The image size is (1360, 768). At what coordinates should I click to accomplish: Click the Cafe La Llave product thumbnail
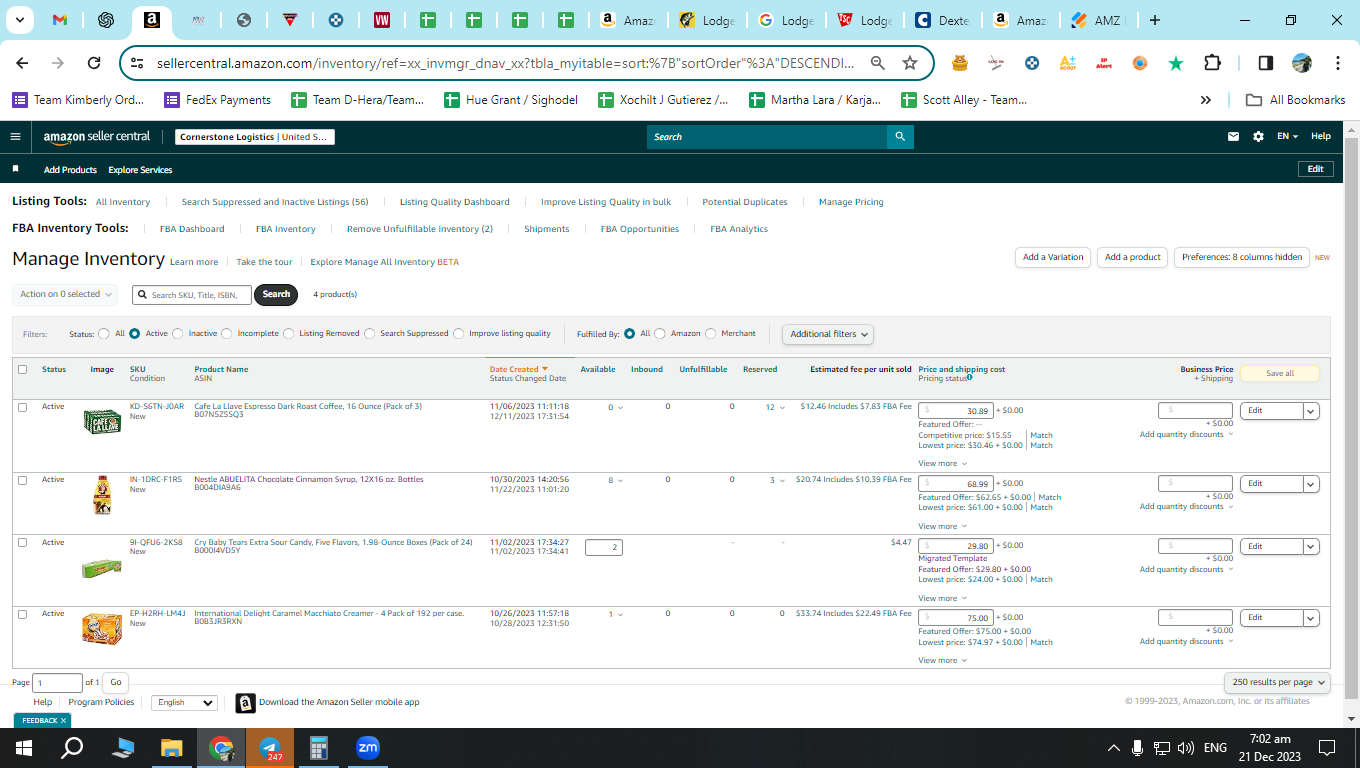tap(102, 420)
